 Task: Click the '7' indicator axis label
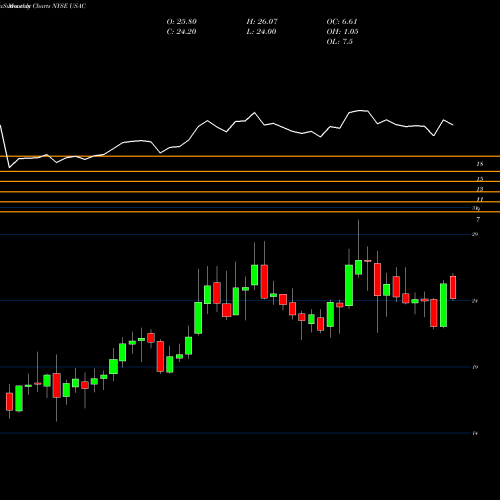point(478,220)
